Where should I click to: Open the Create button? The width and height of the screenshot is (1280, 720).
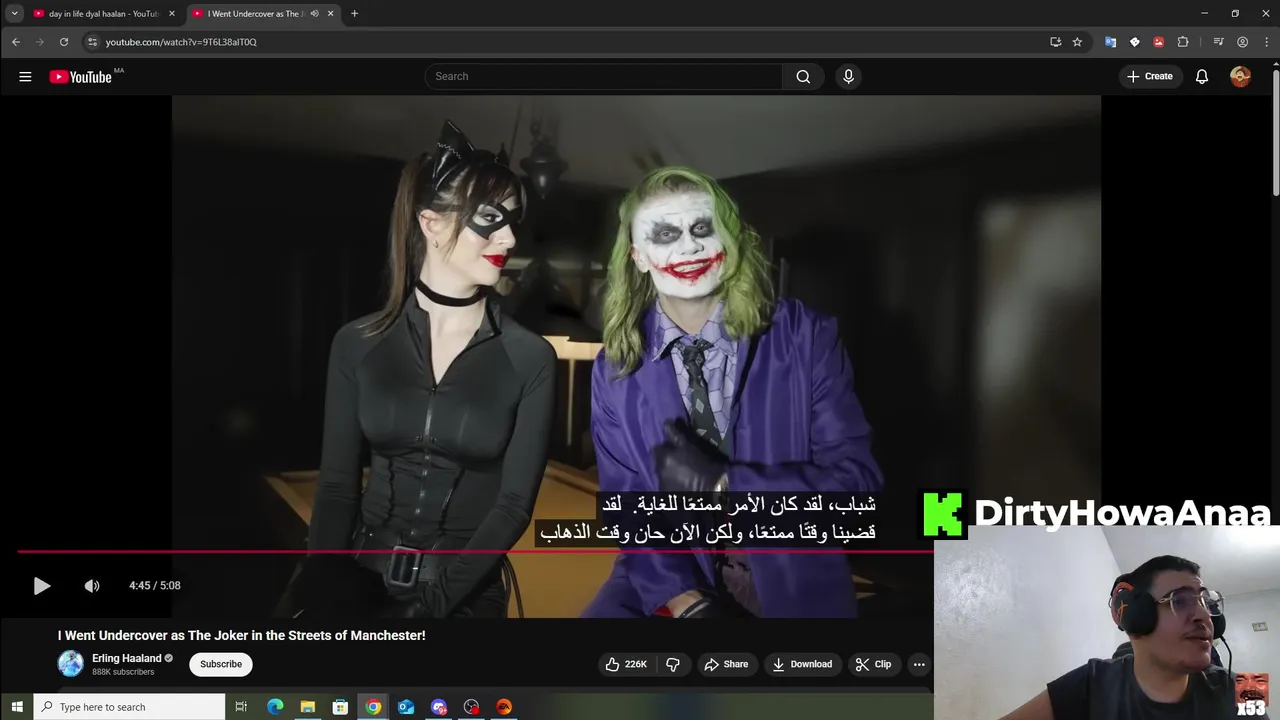[1150, 77]
